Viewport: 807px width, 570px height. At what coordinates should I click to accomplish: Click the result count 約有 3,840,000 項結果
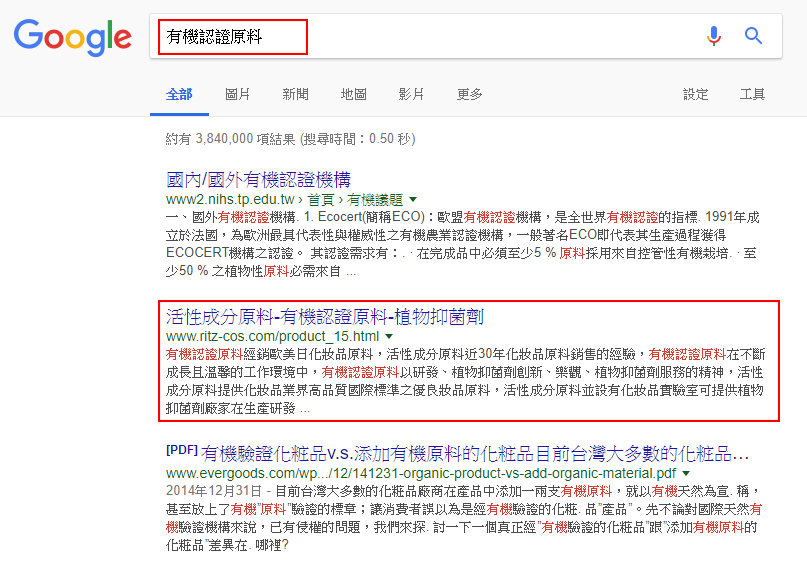pyautogui.click(x=231, y=139)
